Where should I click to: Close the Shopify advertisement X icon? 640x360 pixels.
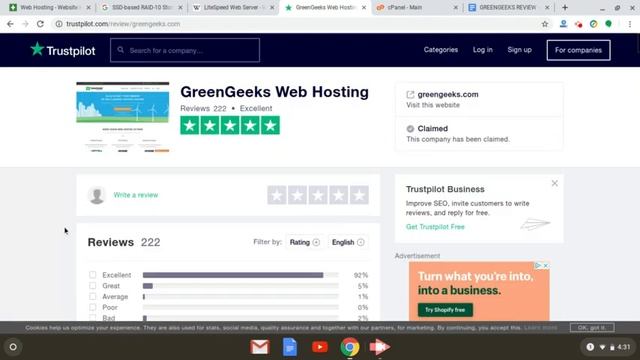pyautogui.click(x=546, y=266)
